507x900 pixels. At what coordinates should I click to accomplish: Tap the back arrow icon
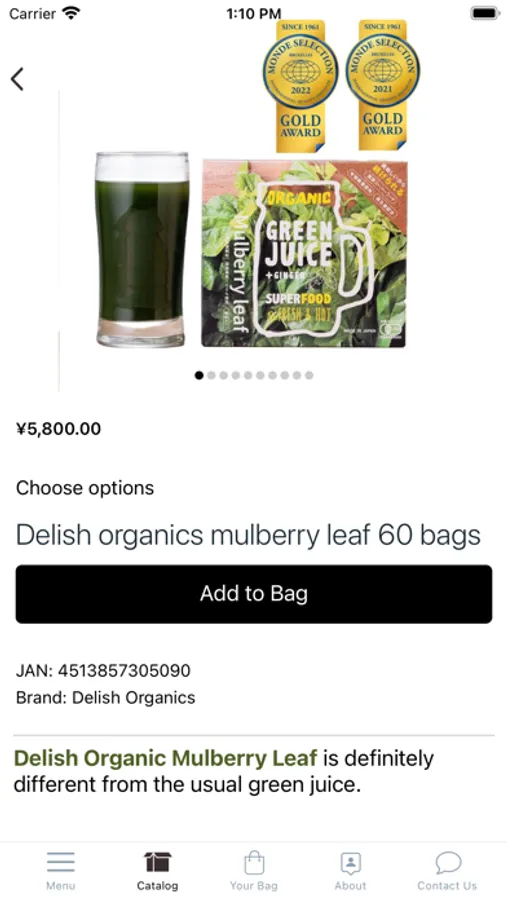17,79
